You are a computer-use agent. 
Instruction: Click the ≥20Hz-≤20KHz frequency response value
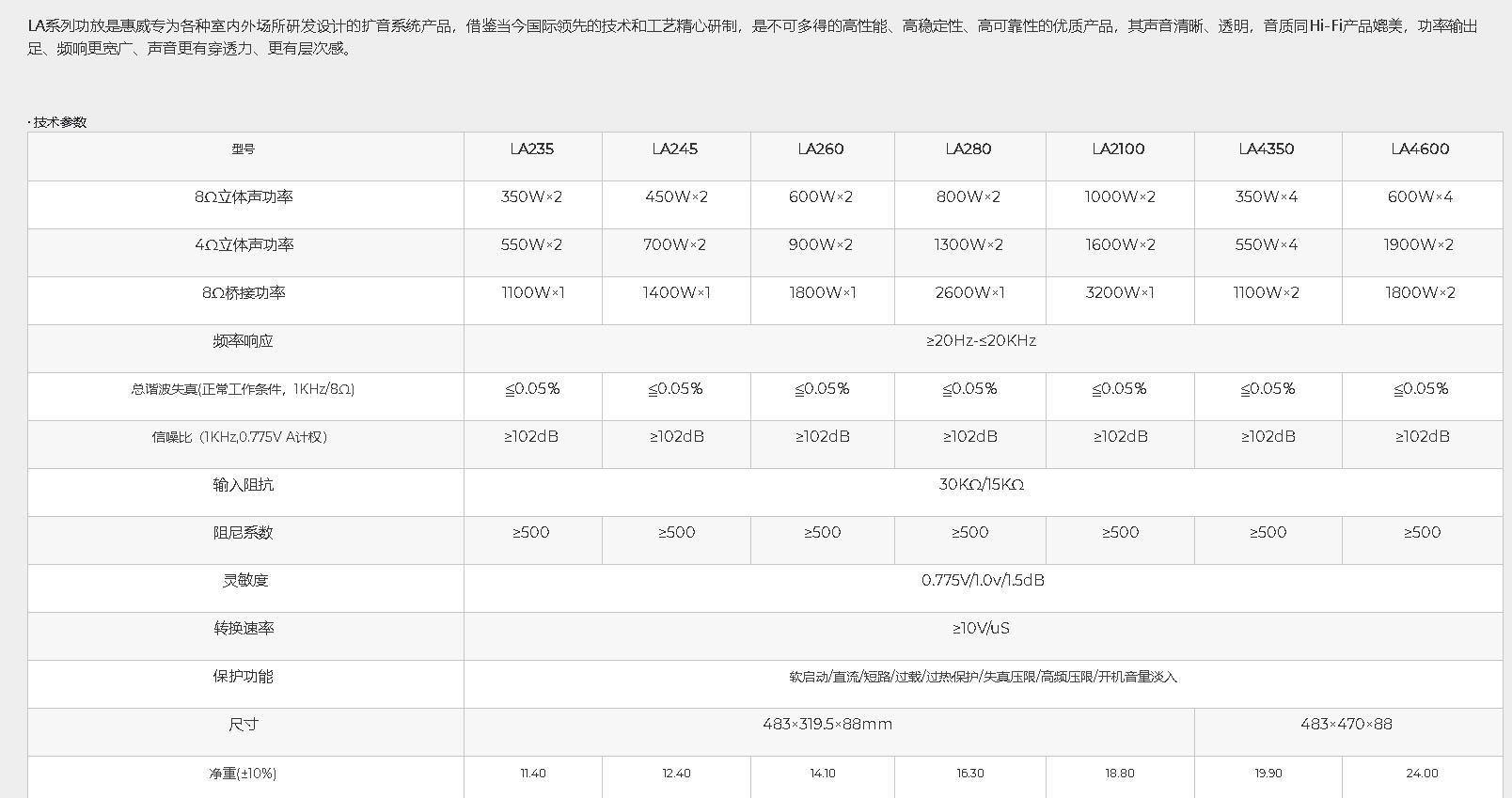coord(981,341)
